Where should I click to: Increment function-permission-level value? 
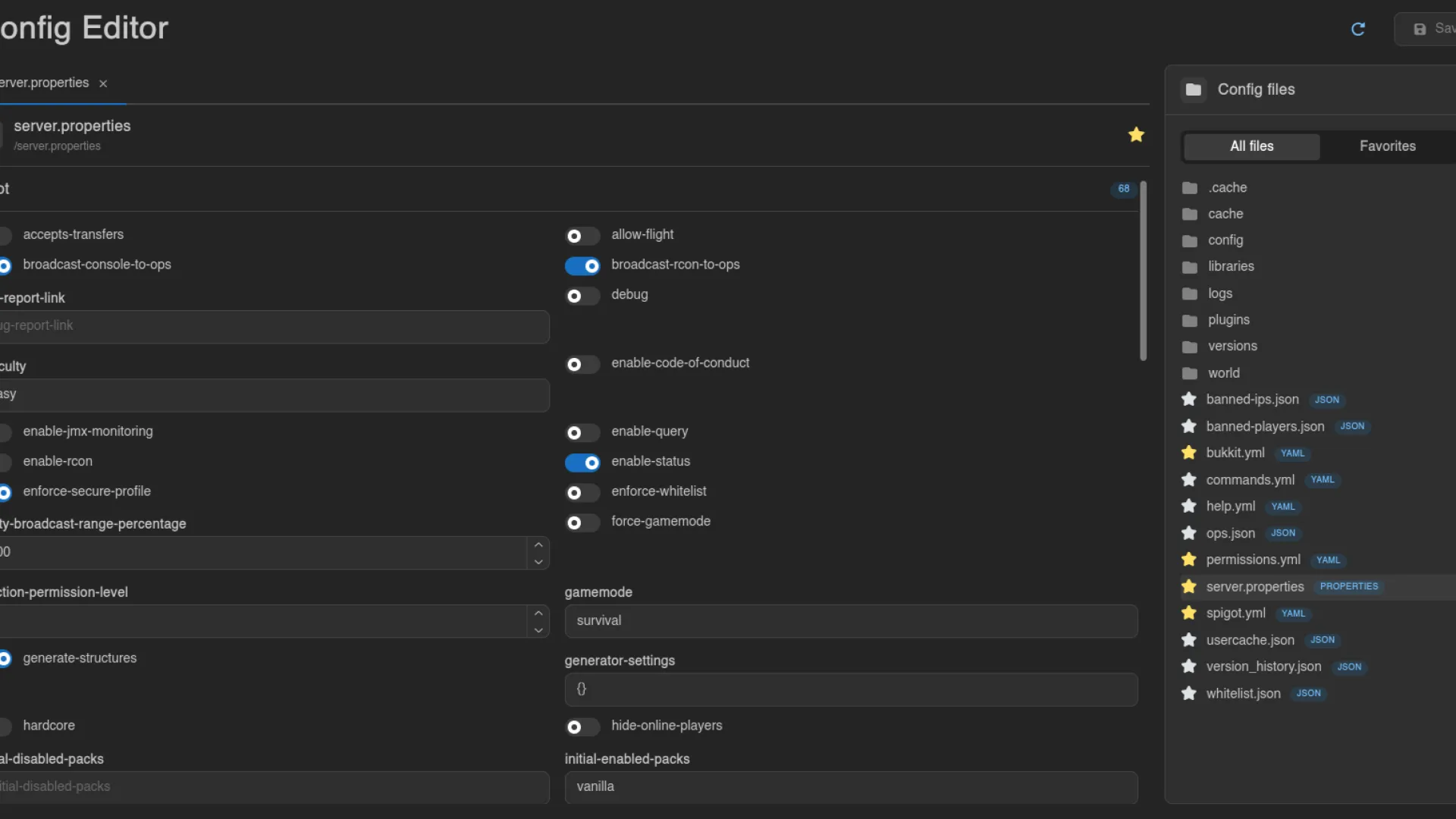(x=538, y=613)
